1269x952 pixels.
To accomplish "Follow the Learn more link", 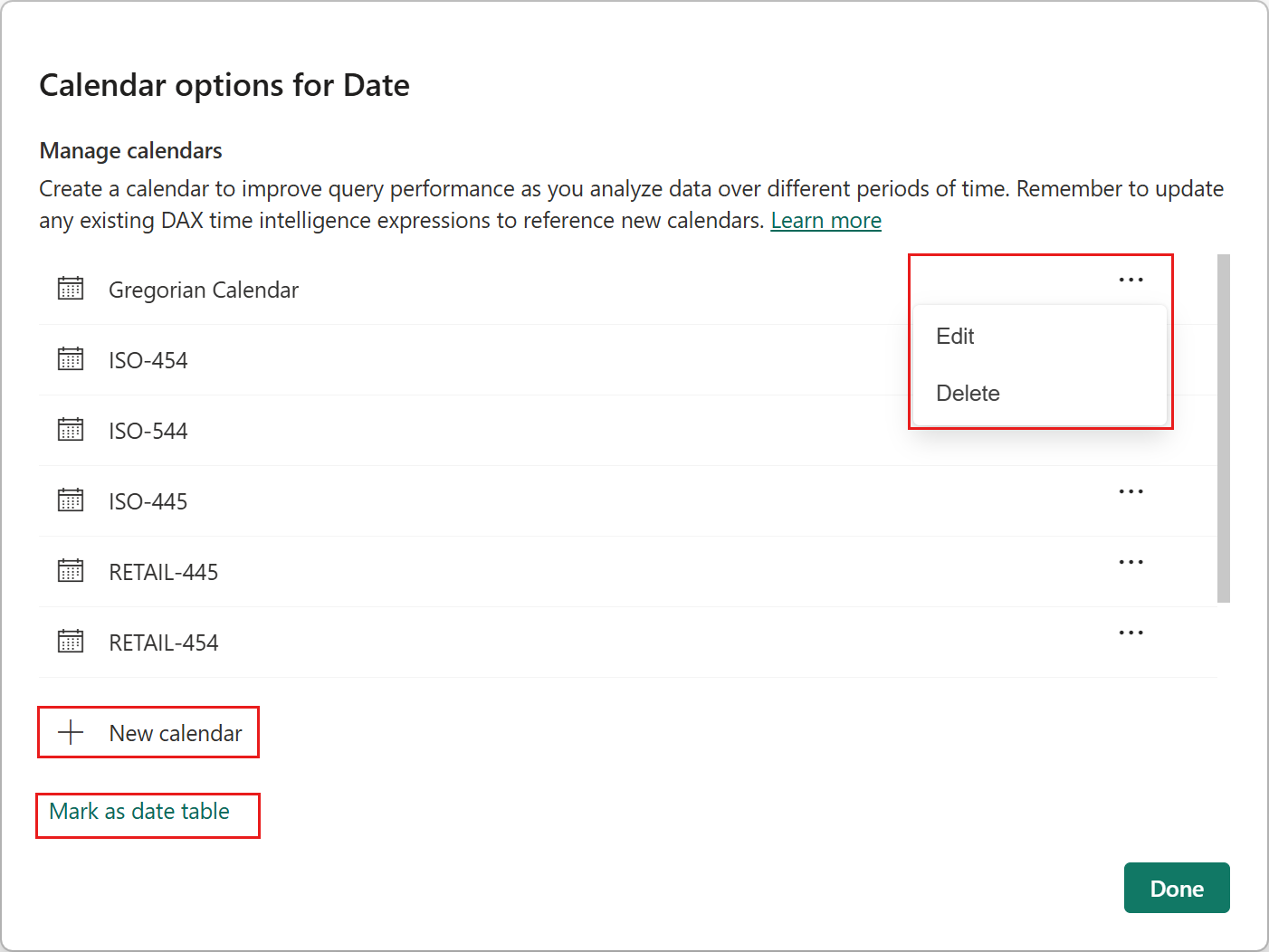I will pos(825,221).
